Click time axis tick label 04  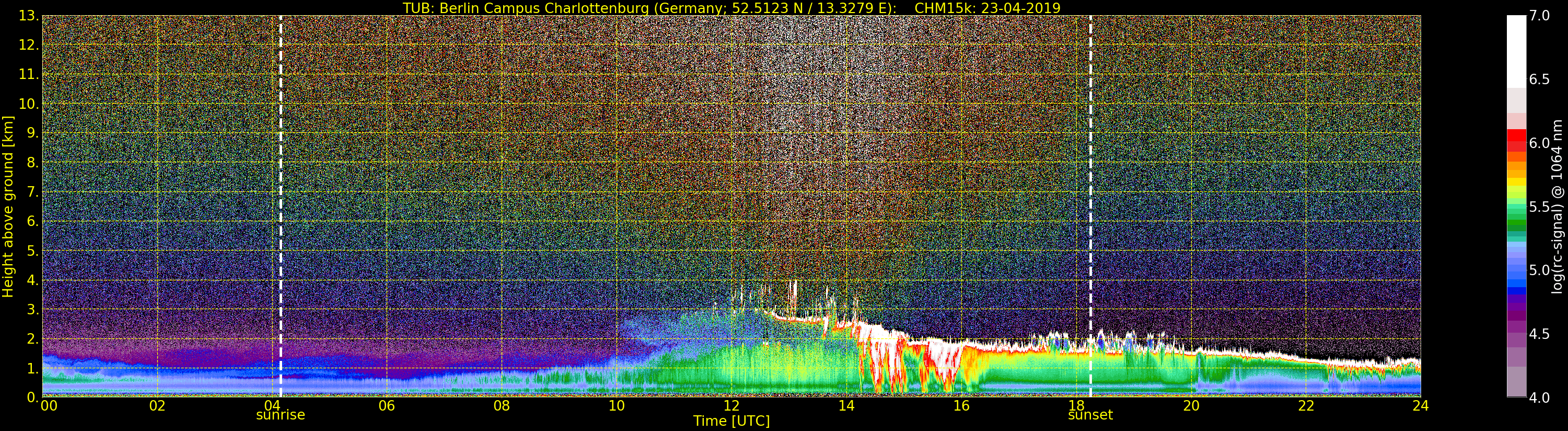272,406
